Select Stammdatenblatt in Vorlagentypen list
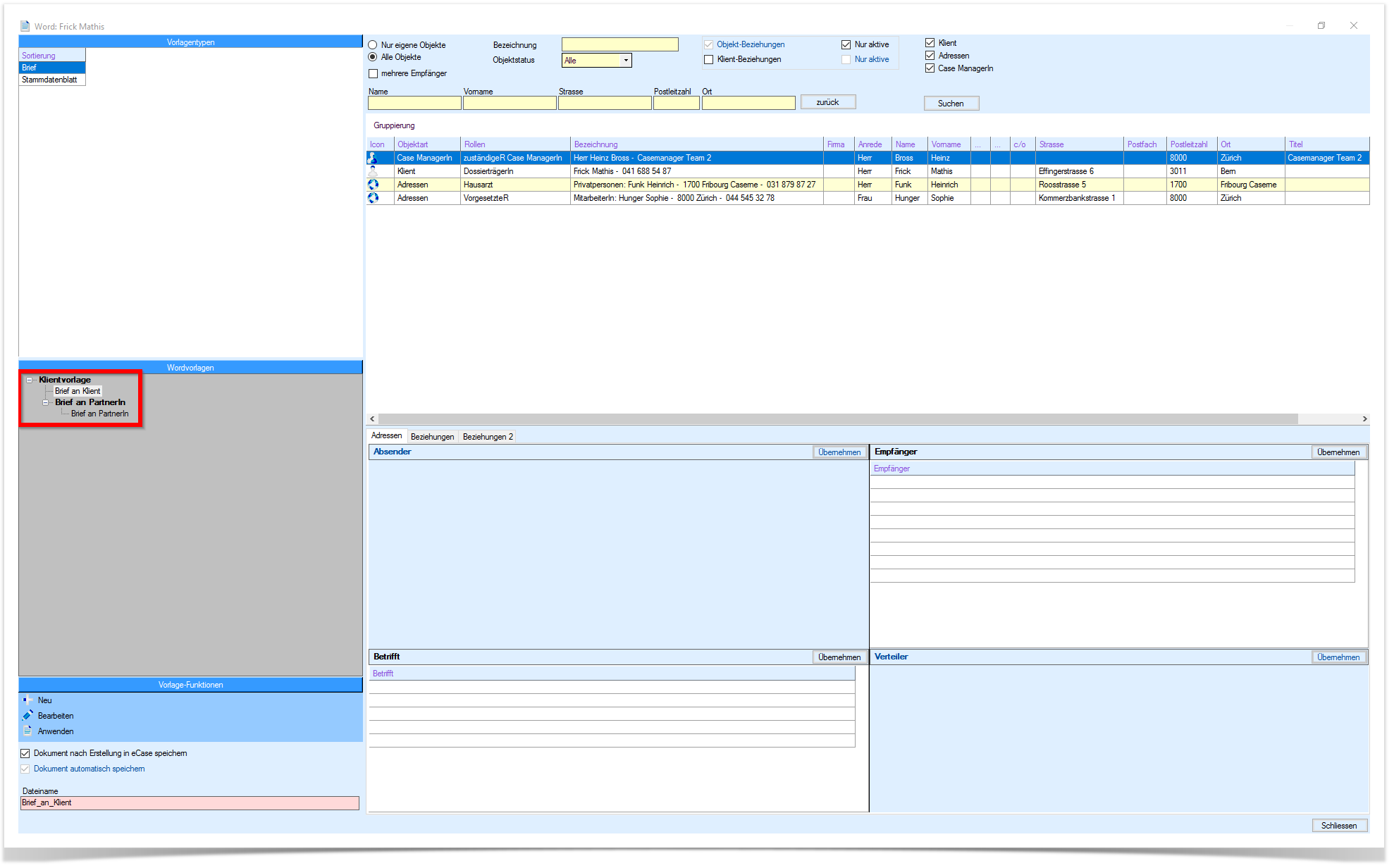This screenshot has width=1394, height=868. (52, 80)
